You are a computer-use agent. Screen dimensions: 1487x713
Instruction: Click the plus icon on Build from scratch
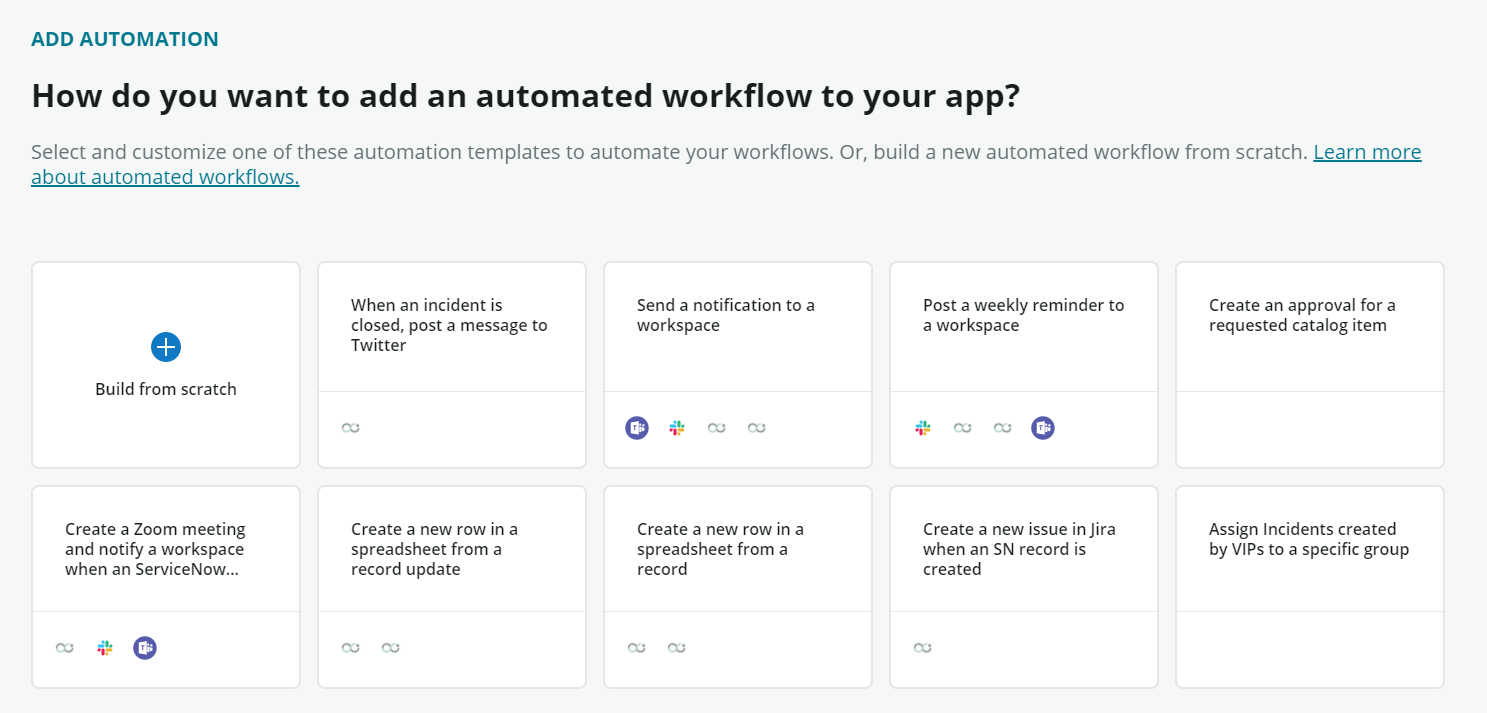[x=165, y=347]
